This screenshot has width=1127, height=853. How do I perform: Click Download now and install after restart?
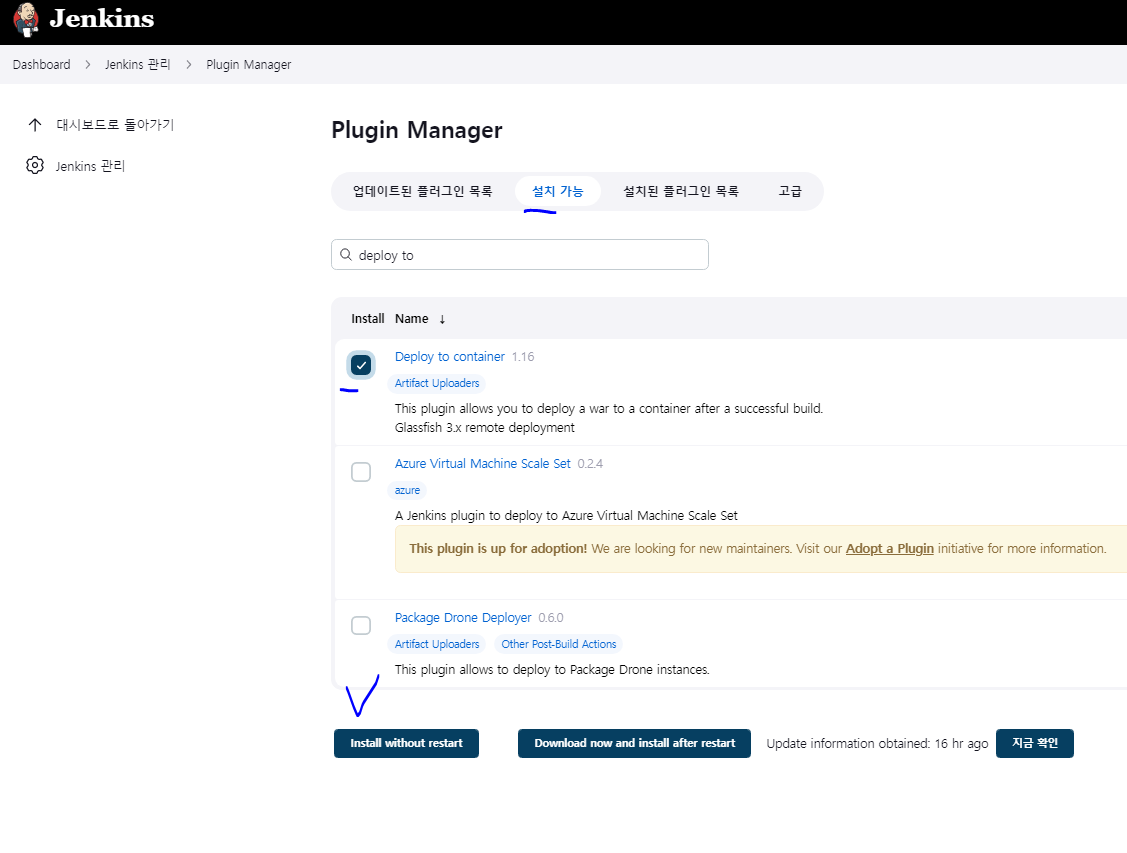click(x=635, y=743)
